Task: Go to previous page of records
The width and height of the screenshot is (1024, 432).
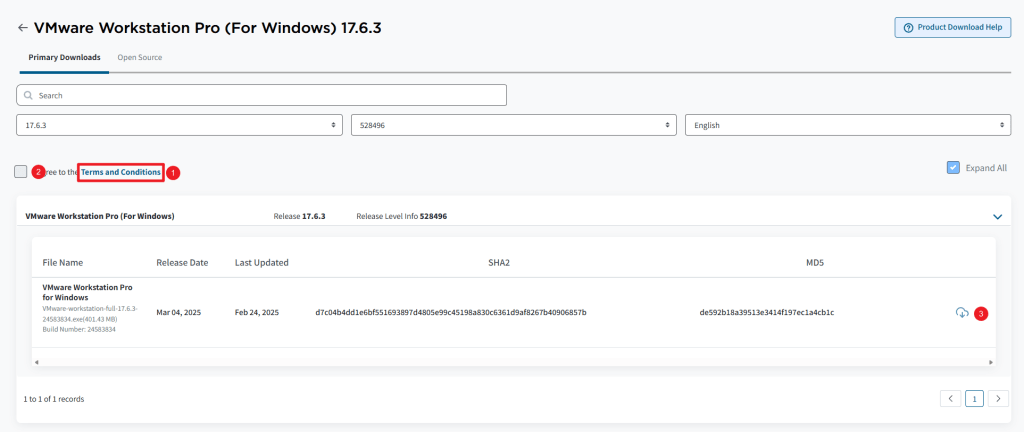Action: (950, 398)
